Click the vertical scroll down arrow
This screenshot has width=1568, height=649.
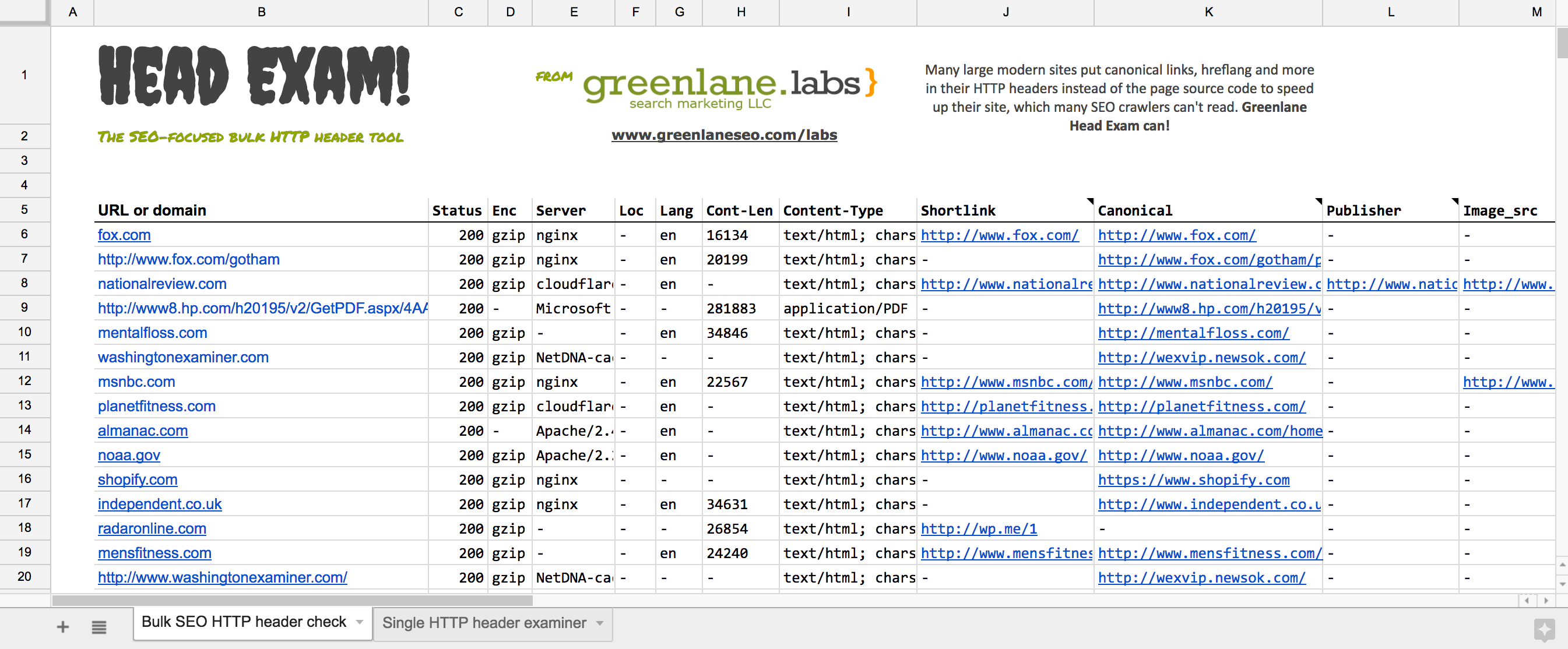point(1562,584)
